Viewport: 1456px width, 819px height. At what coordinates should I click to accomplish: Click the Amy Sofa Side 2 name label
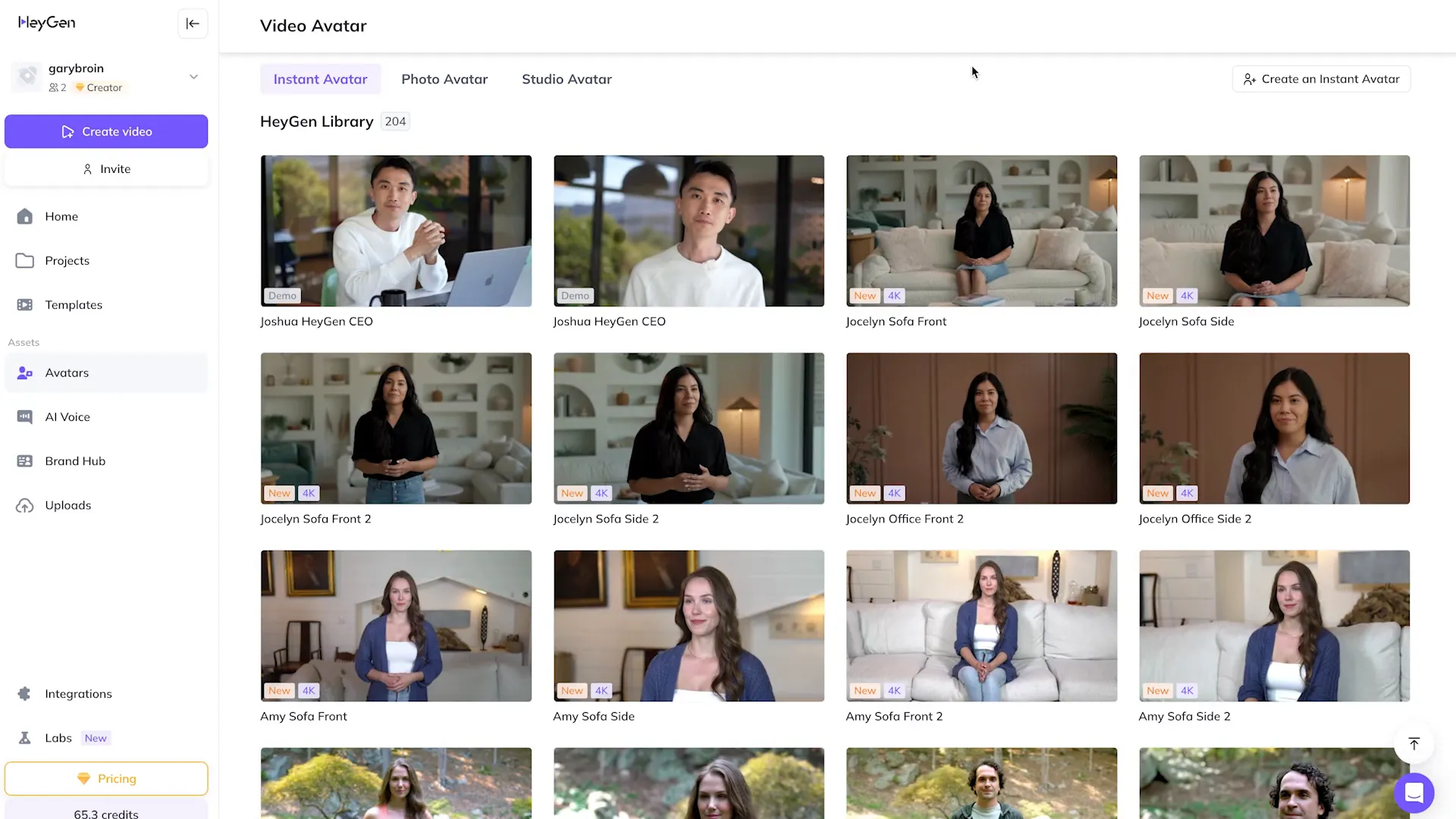click(1185, 717)
